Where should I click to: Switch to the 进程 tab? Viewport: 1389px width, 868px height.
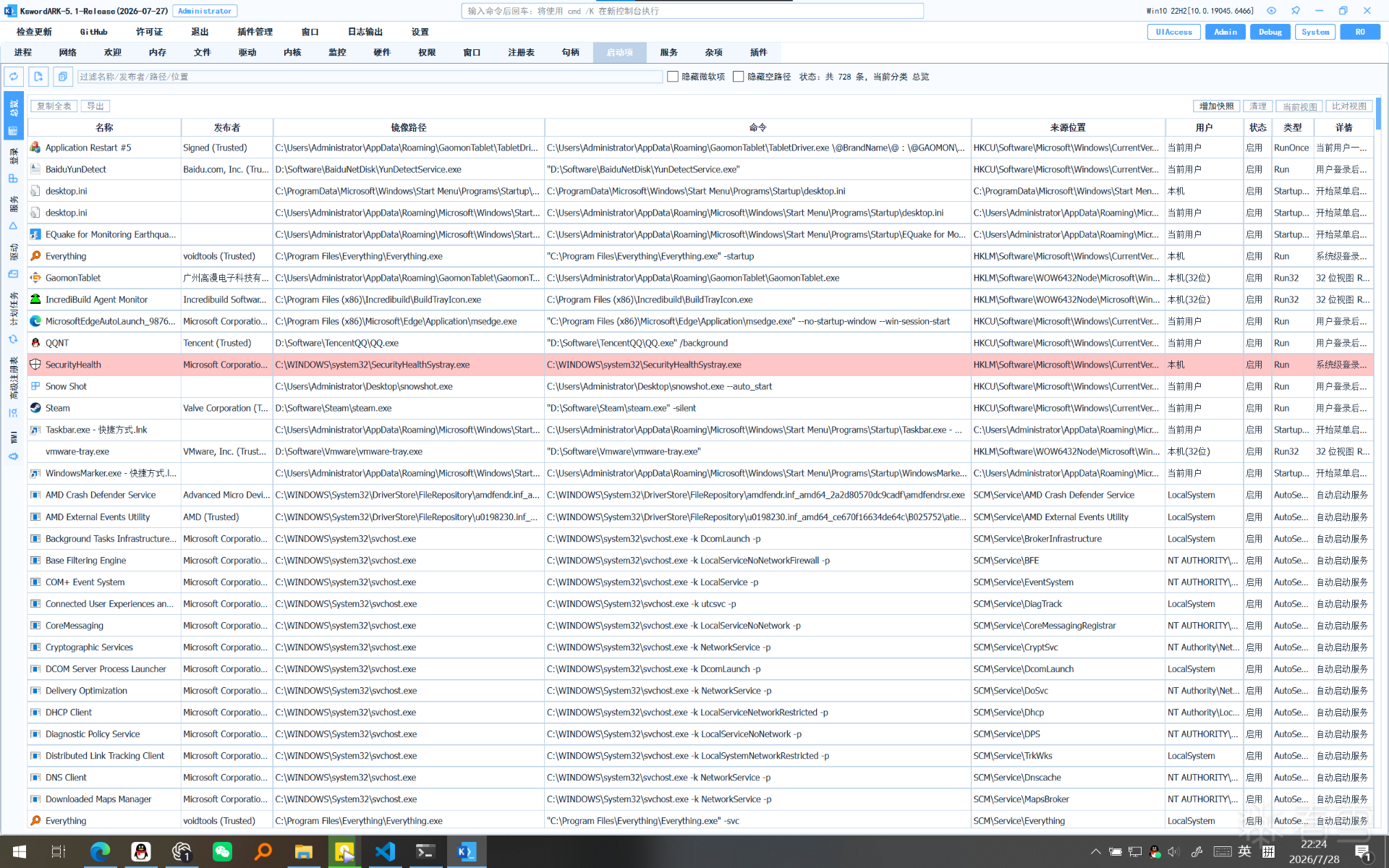(x=23, y=52)
